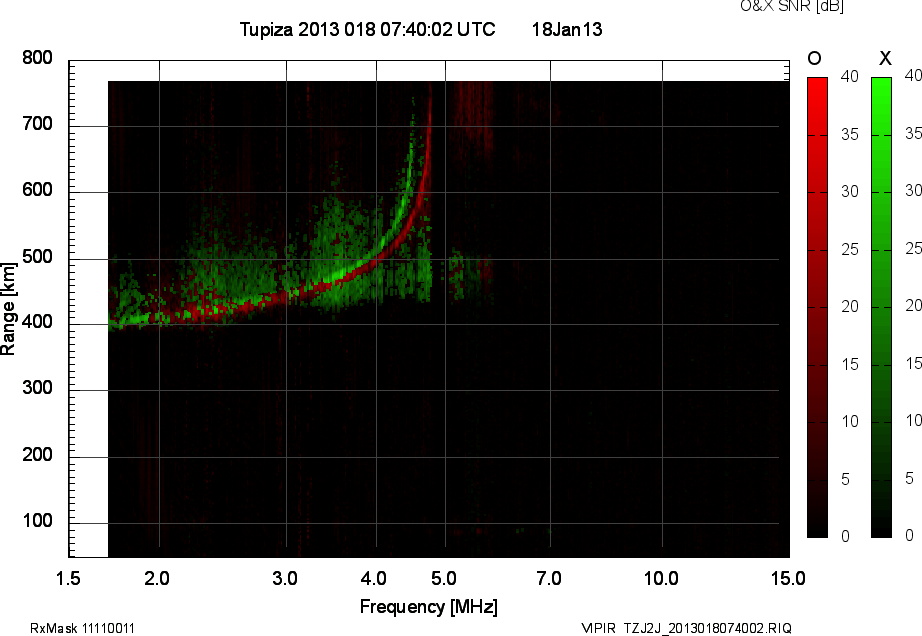Click the 1.5 MHz frequency axis label

coord(68,578)
